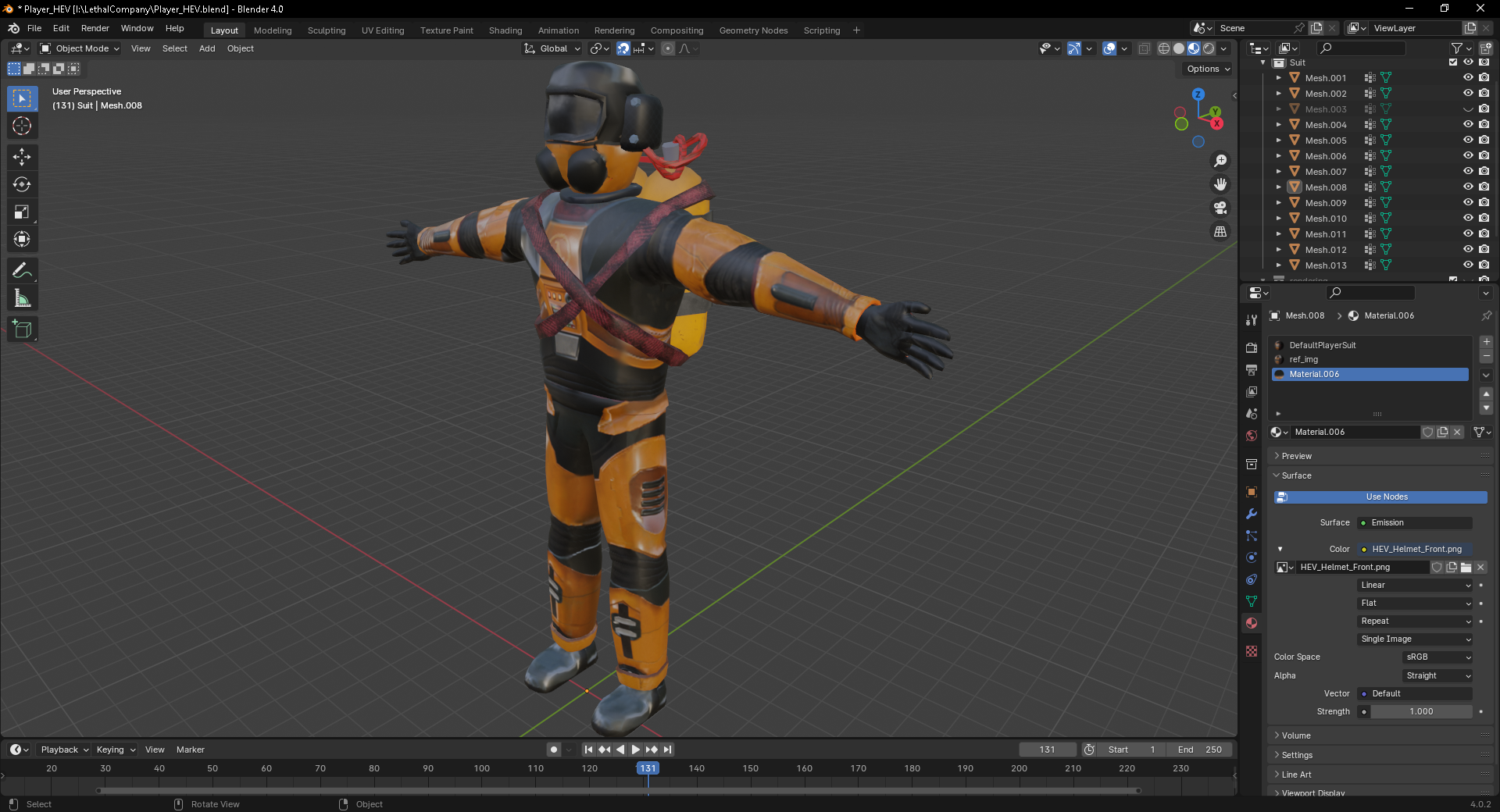1500x812 pixels.
Task: Show hidden Mesh.003 in viewport
Action: [1468, 109]
